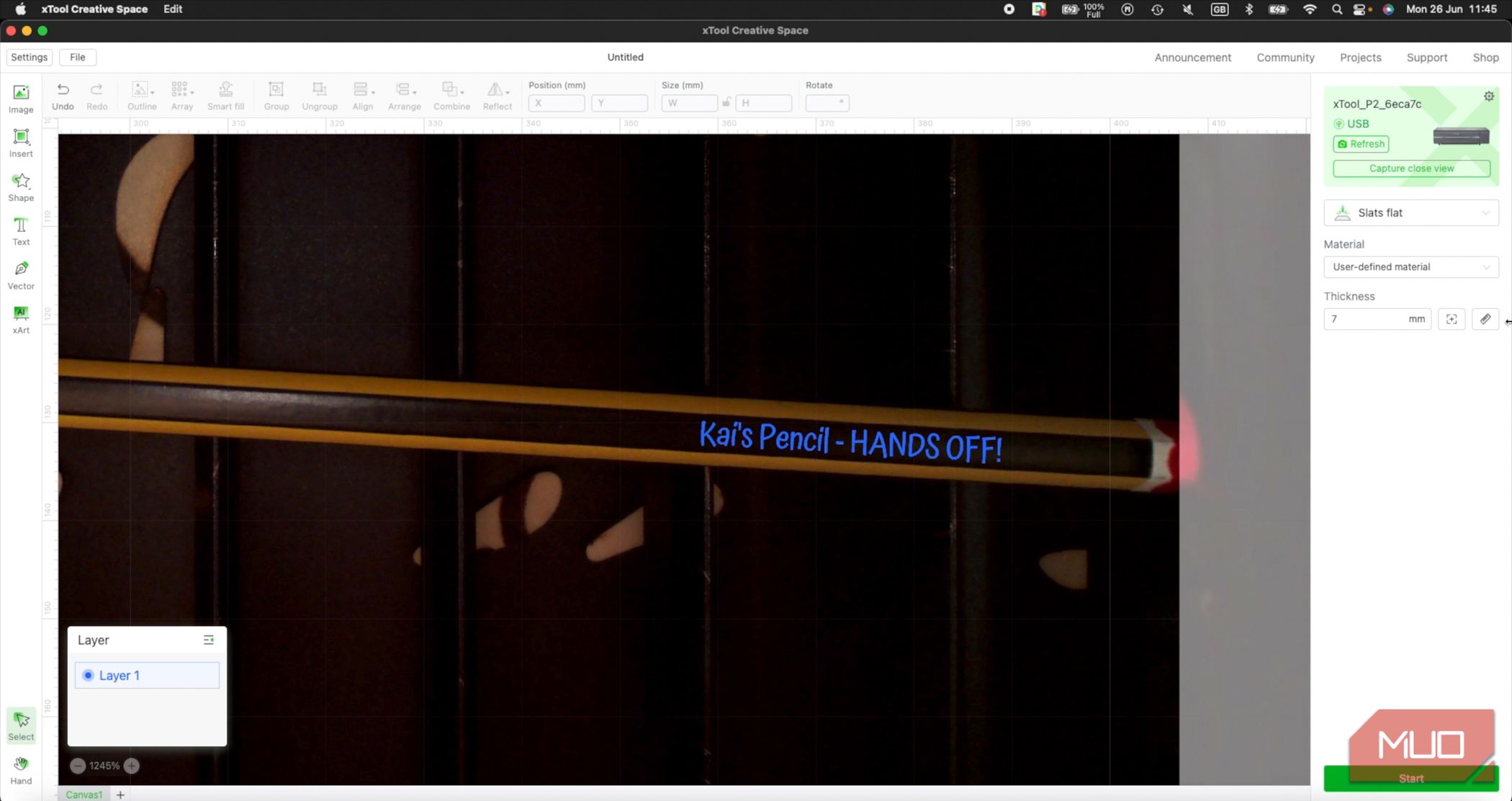The height and width of the screenshot is (801, 1512).
Task: Select the Vector tool
Action: tap(20, 274)
